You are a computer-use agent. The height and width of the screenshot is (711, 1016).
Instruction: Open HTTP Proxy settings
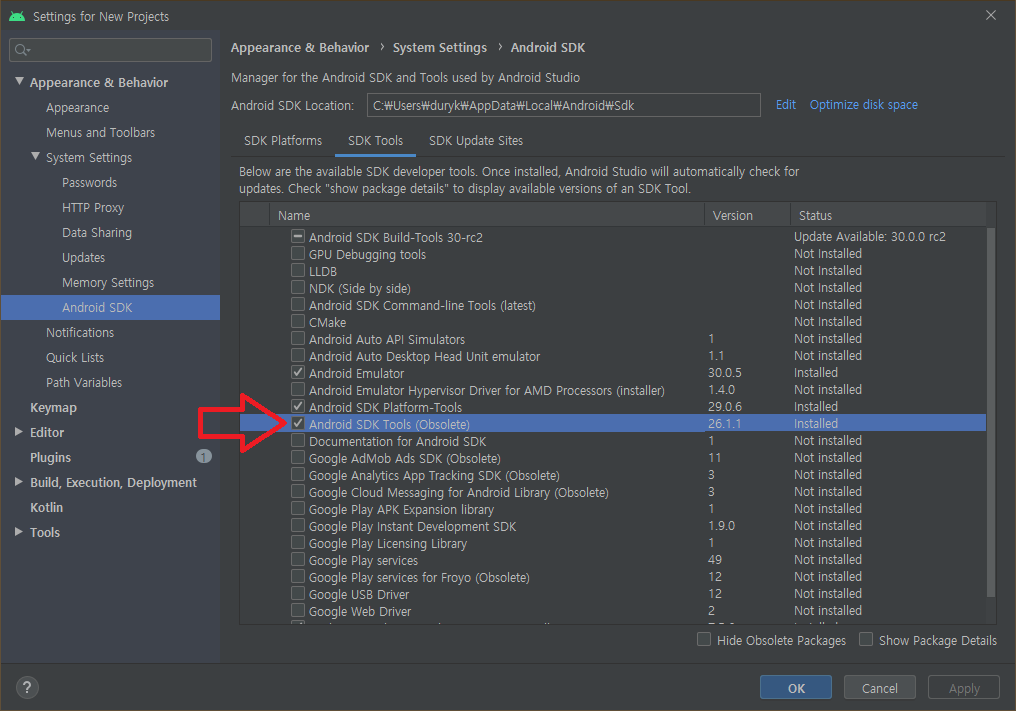pyautogui.click(x=93, y=207)
